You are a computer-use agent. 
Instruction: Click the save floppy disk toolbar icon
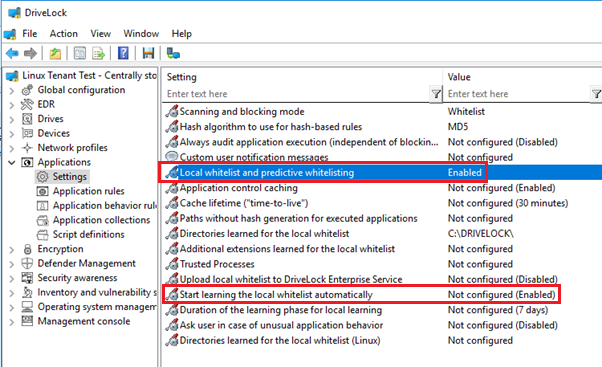(x=148, y=53)
